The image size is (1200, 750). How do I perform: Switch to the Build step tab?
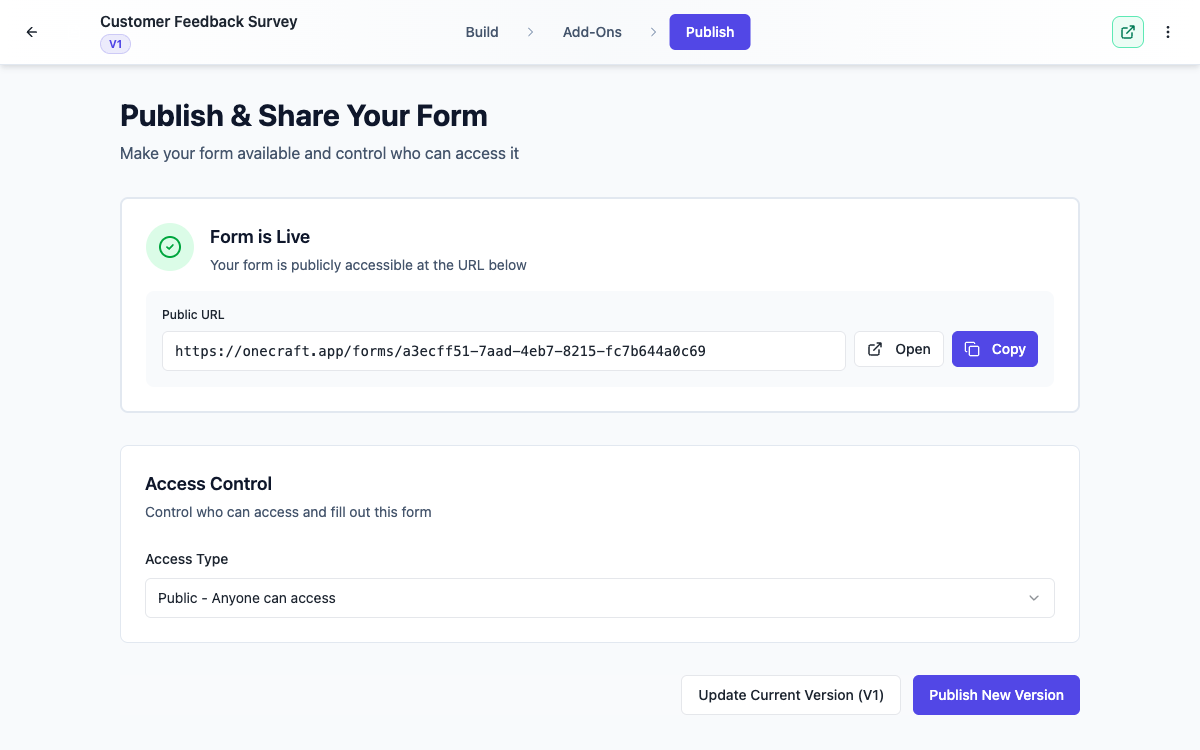(x=482, y=32)
